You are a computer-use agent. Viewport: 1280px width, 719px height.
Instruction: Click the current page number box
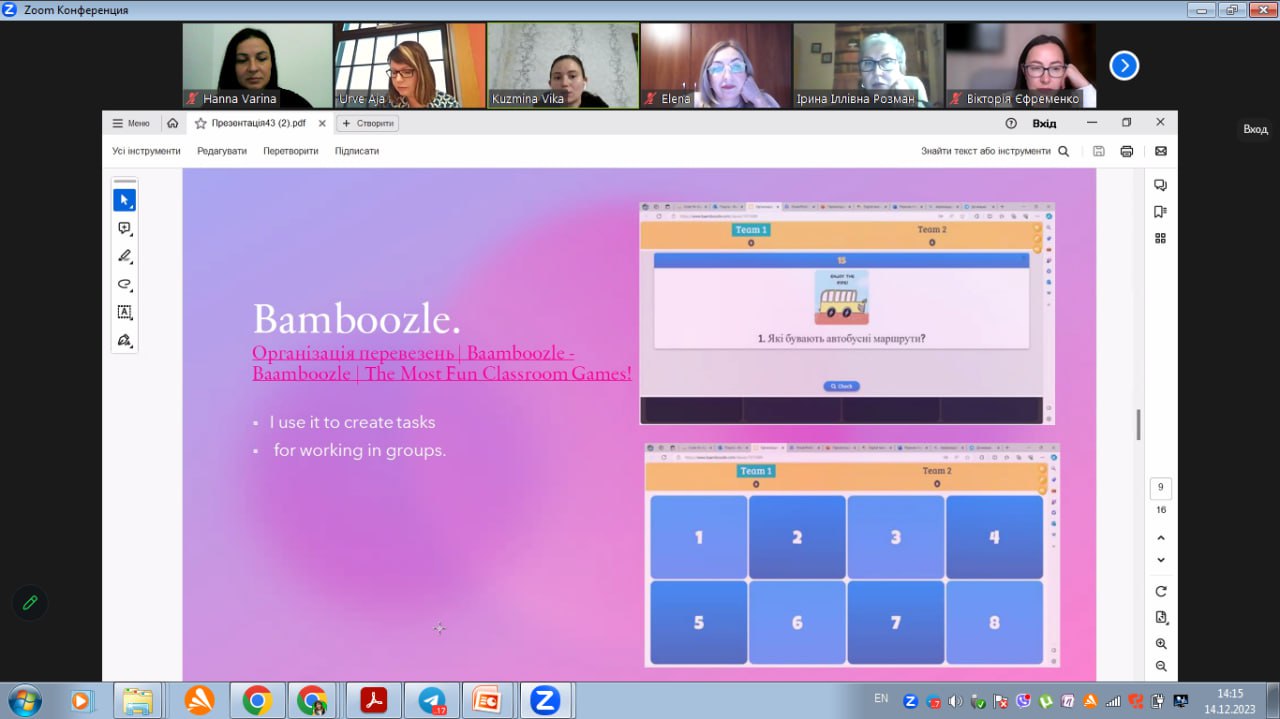pos(1161,488)
